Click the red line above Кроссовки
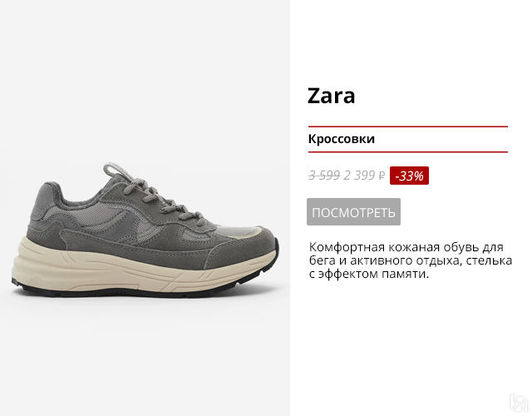Screen dimensions: 532x416 pyautogui.click(x=408, y=127)
